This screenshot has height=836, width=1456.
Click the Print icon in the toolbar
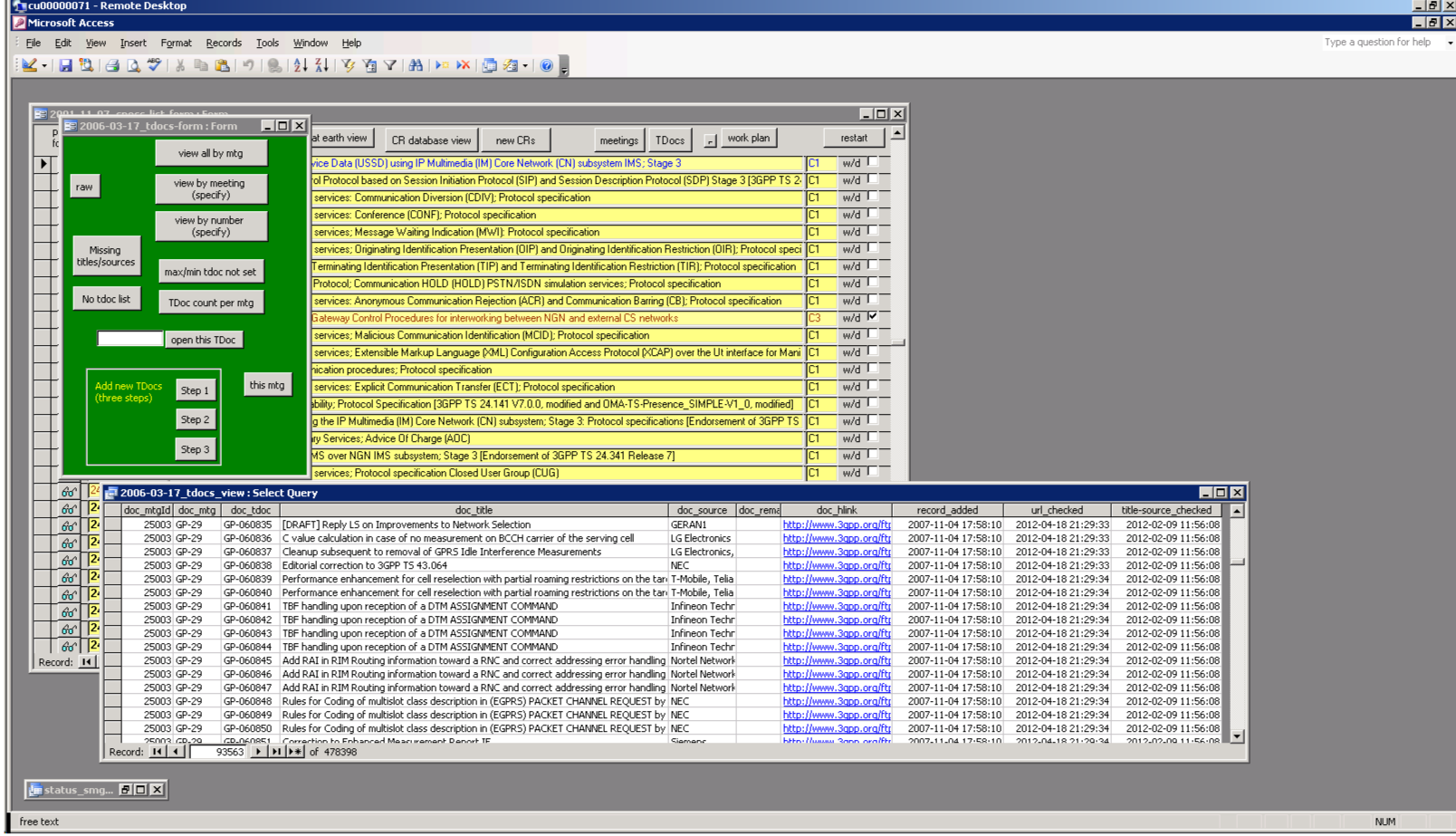pyautogui.click(x=112, y=66)
